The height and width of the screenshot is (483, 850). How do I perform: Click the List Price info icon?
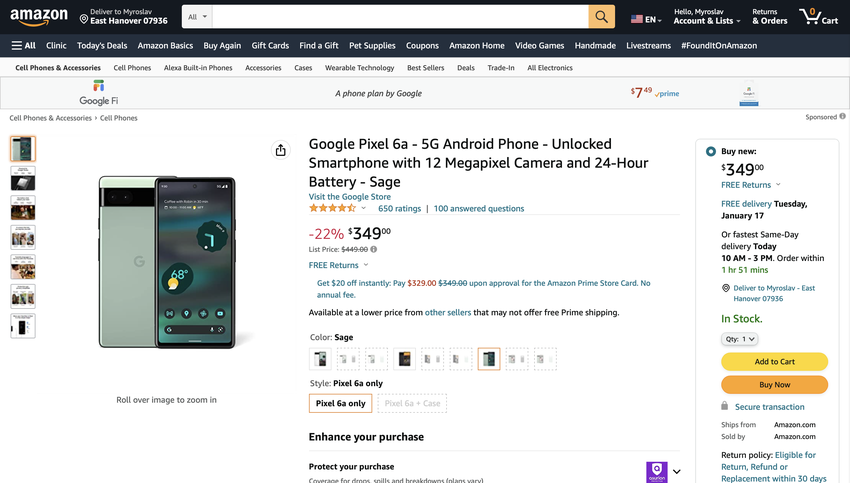tap(374, 249)
